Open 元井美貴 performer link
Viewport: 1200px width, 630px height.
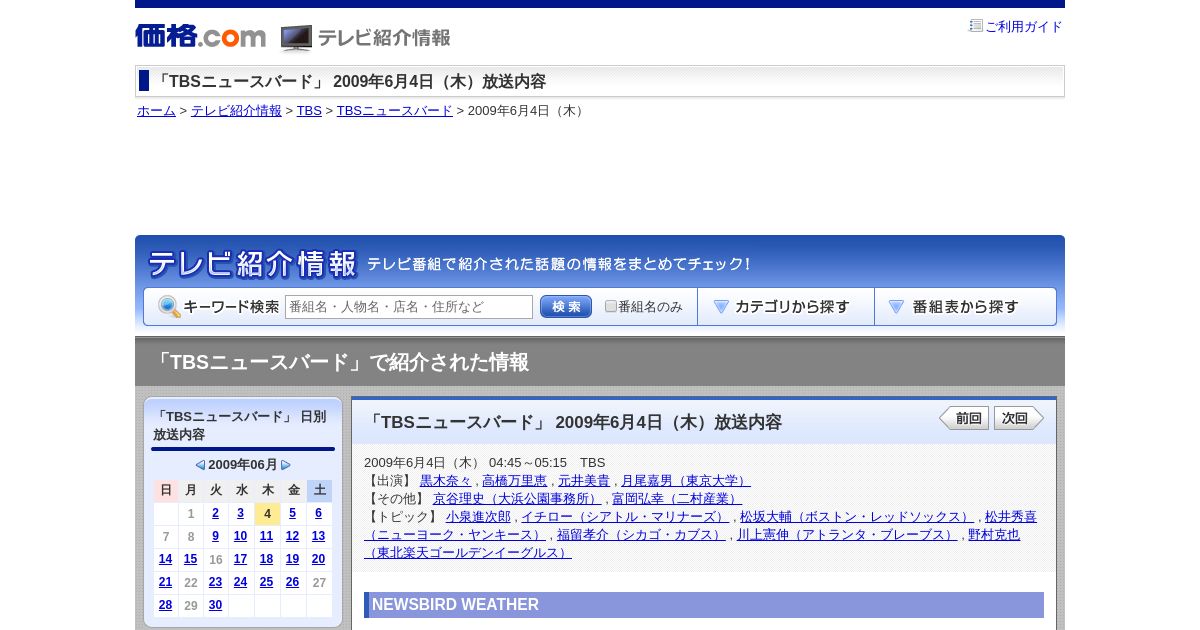pos(584,481)
